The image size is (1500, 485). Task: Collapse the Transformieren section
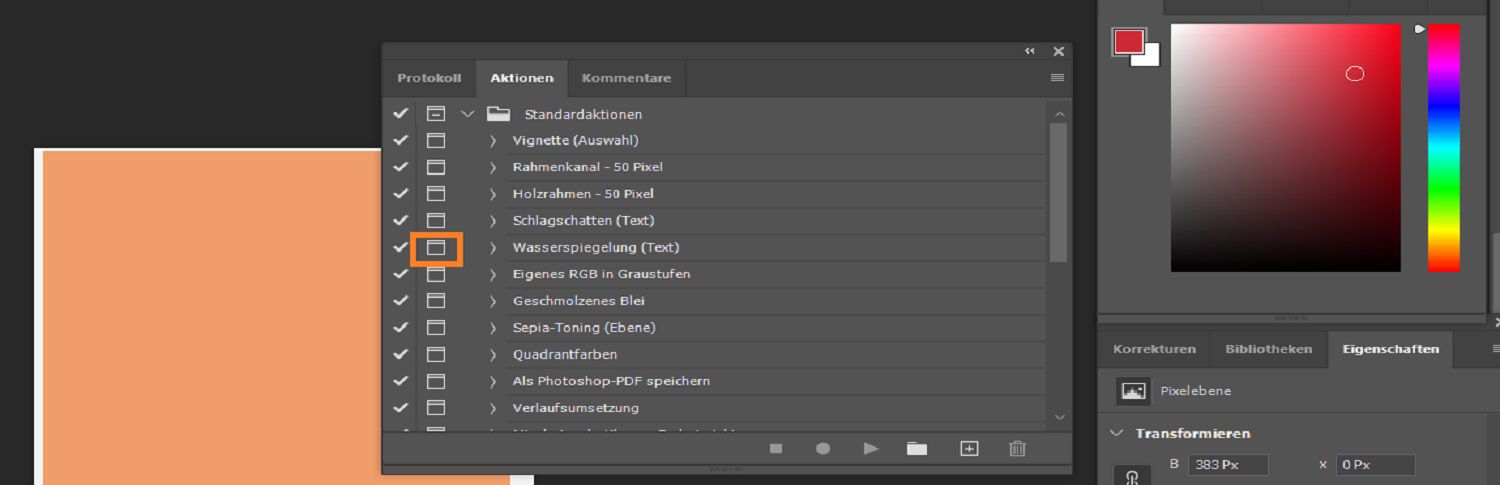1118,433
